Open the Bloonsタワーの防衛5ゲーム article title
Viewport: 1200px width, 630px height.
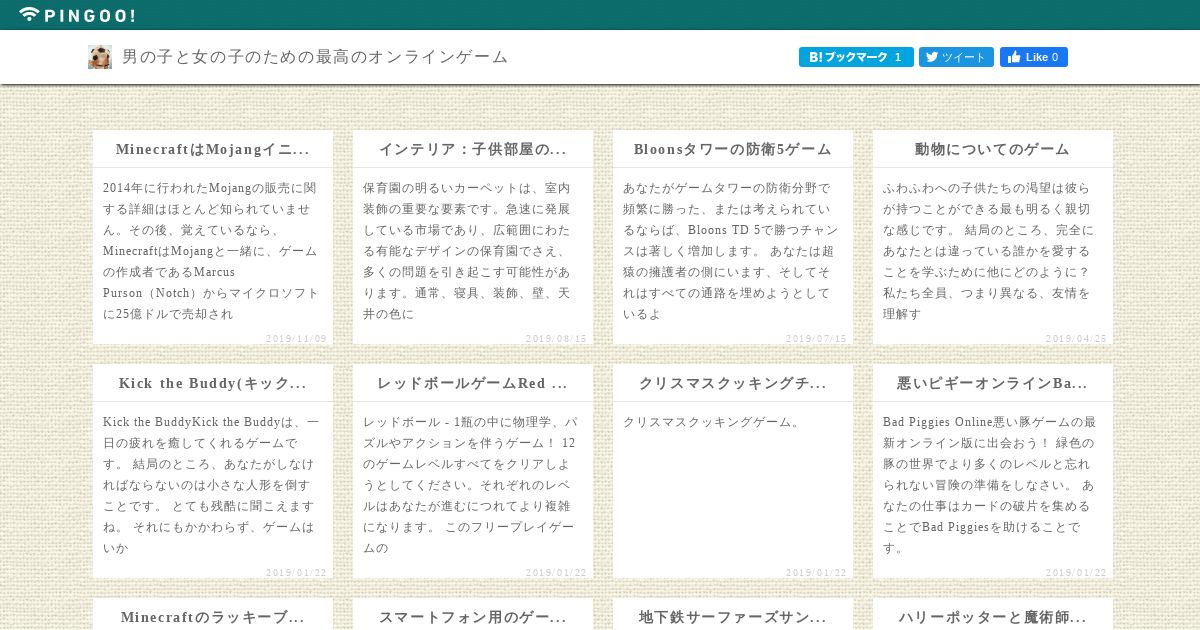click(x=733, y=149)
